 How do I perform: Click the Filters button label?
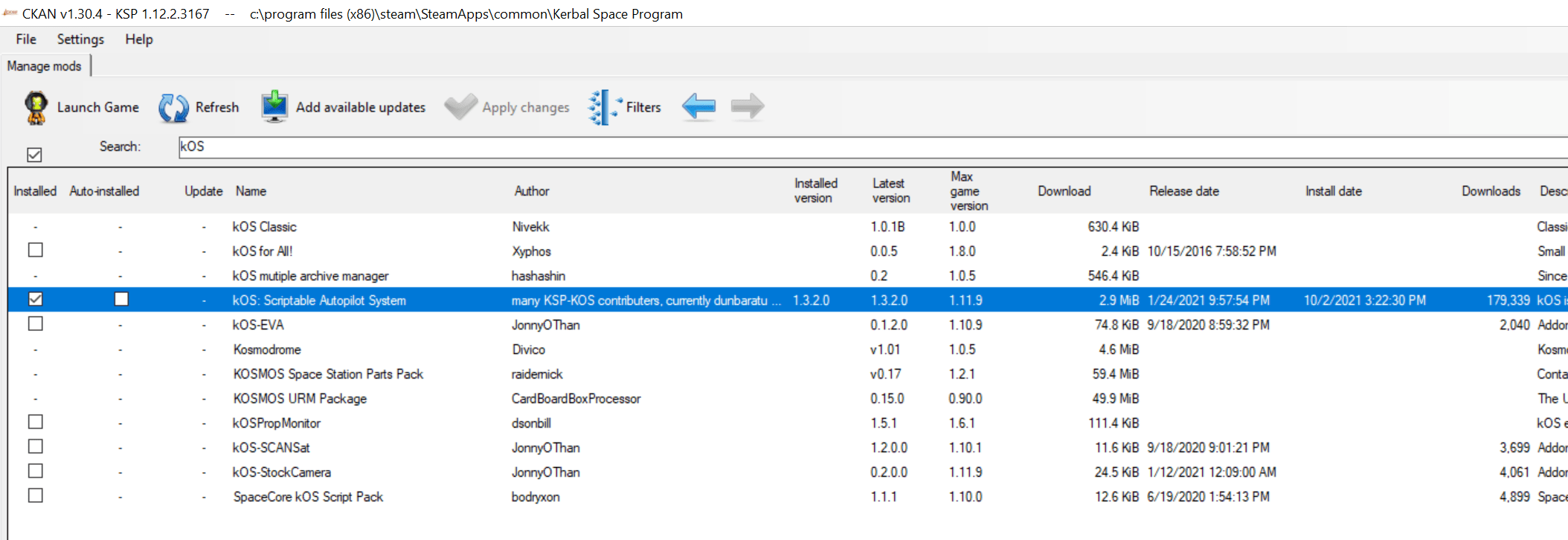pyautogui.click(x=643, y=107)
